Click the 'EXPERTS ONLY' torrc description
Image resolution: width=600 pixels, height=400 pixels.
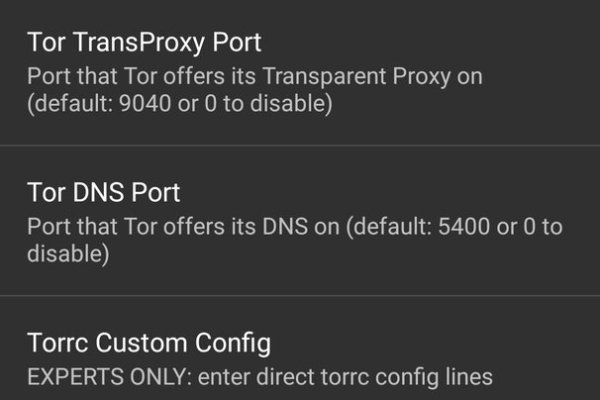coord(259,377)
